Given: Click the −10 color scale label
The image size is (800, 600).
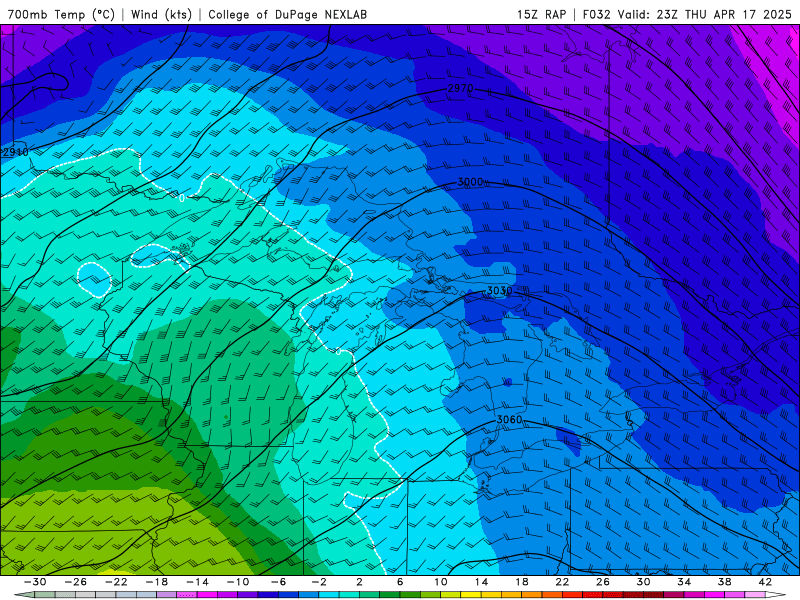Looking at the screenshot, I should [238, 582].
